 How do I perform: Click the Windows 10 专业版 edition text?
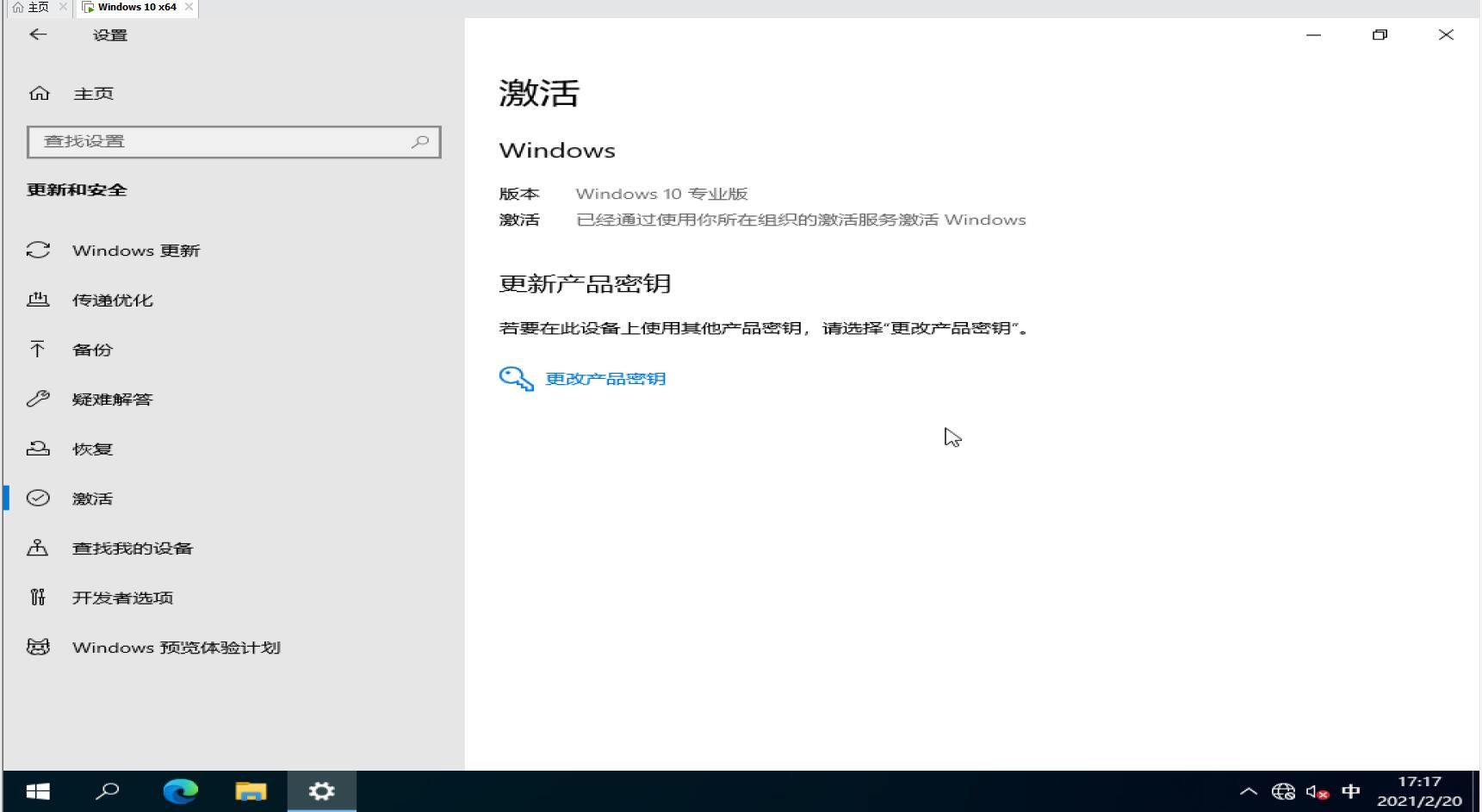coord(661,194)
